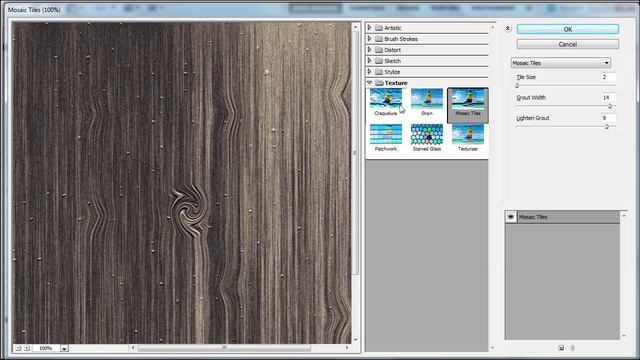The height and width of the screenshot is (360, 640).
Task: Click the OK button
Action: tap(568, 29)
